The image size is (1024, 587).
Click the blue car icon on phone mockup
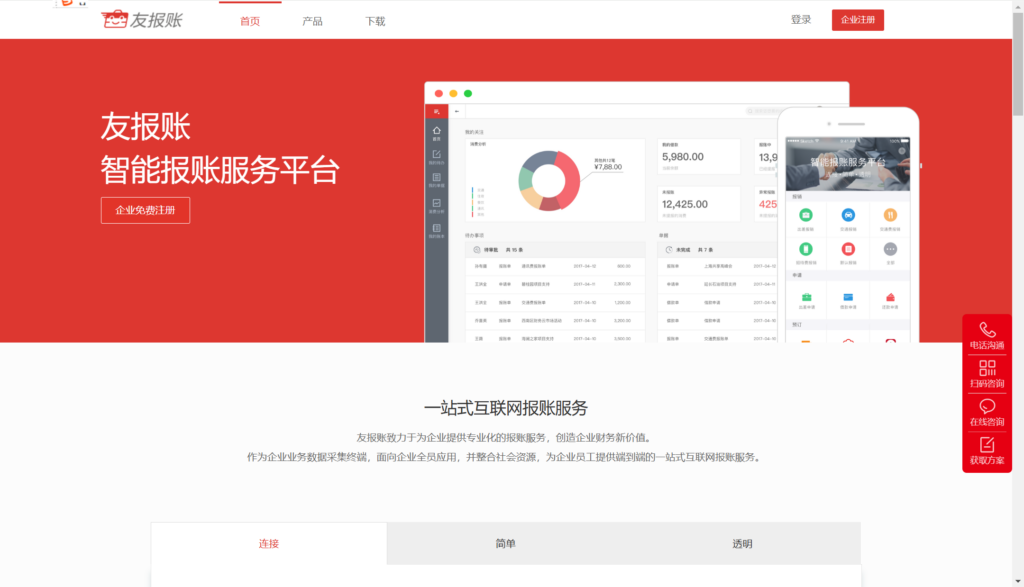click(848, 214)
